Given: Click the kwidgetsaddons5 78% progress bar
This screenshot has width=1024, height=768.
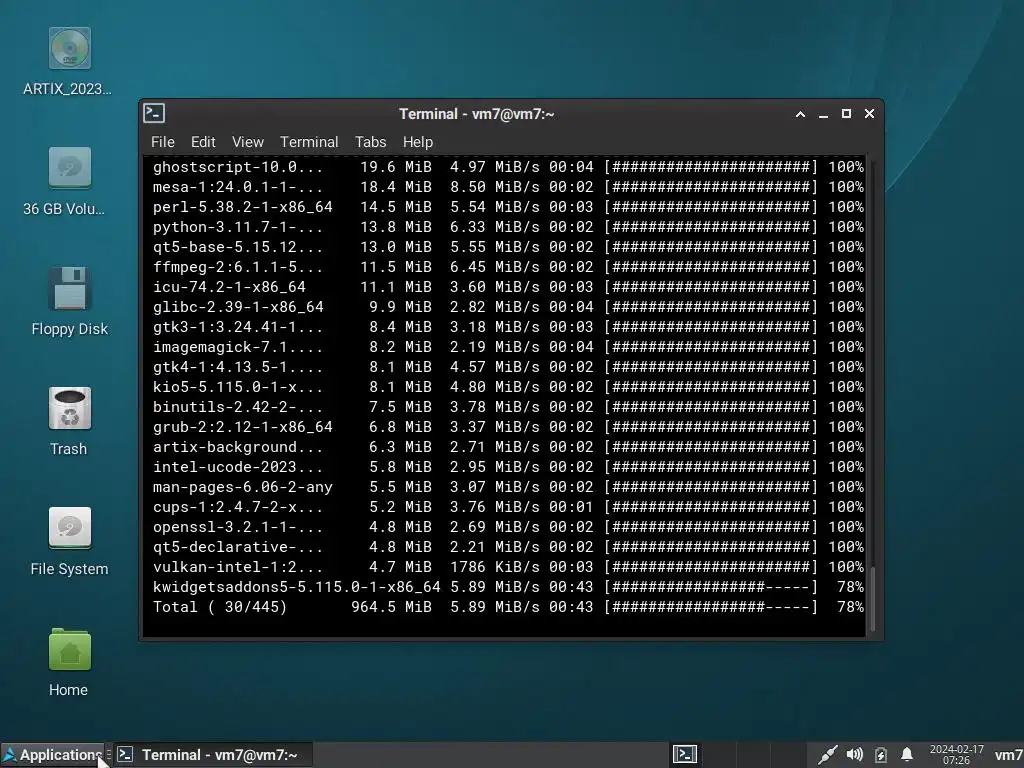Looking at the screenshot, I should pyautogui.click(x=711, y=587).
